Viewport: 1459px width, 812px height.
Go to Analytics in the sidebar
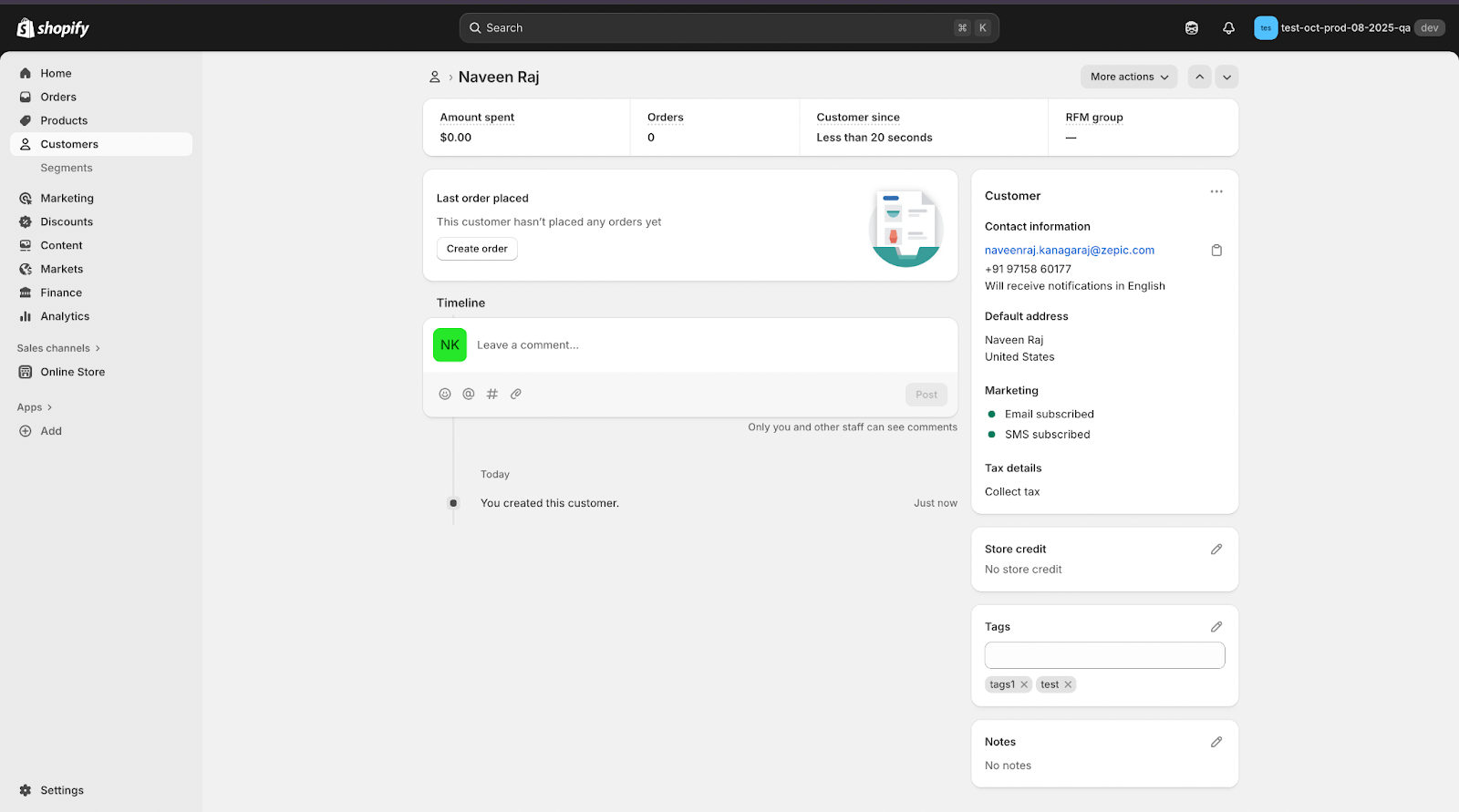65,317
